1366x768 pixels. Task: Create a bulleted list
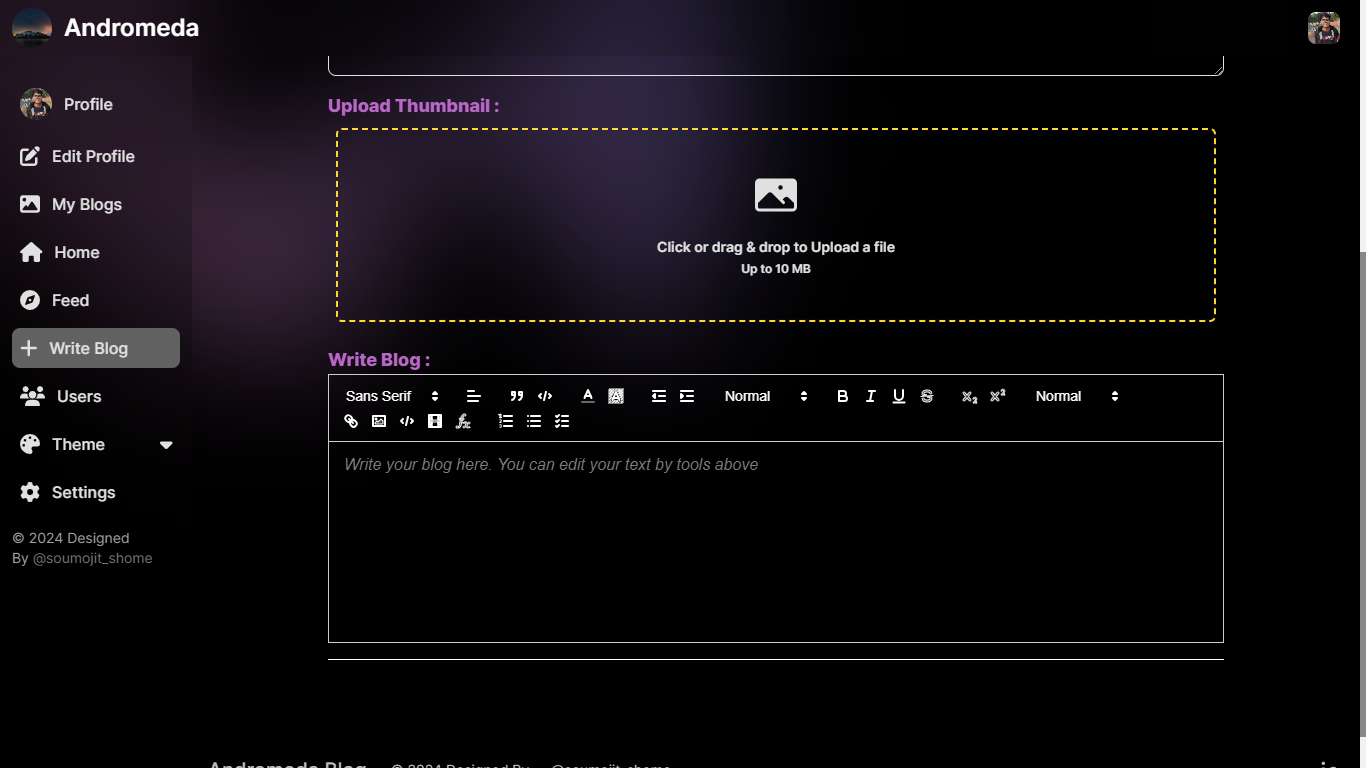(534, 421)
